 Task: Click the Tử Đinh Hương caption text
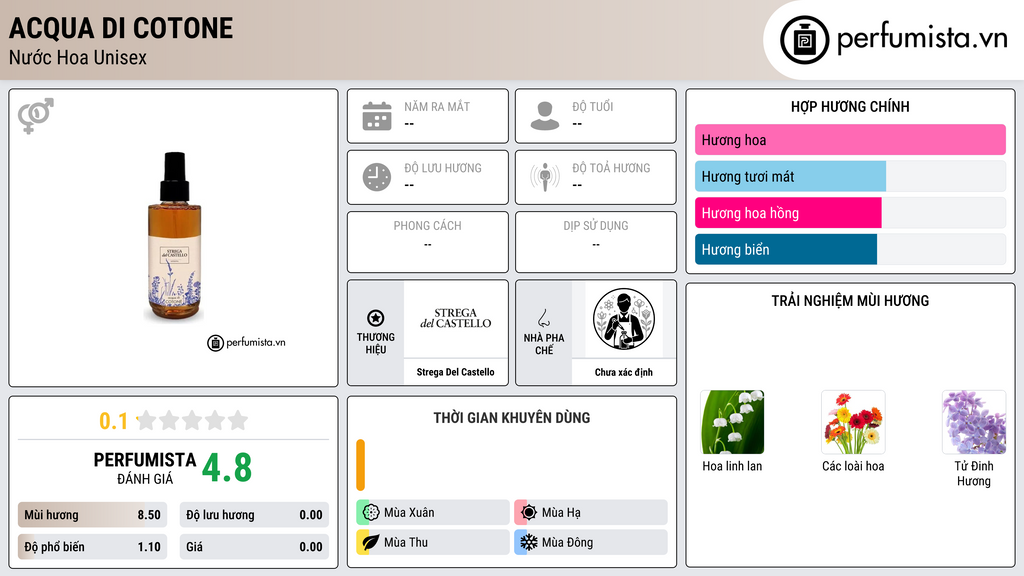tap(974, 473)
